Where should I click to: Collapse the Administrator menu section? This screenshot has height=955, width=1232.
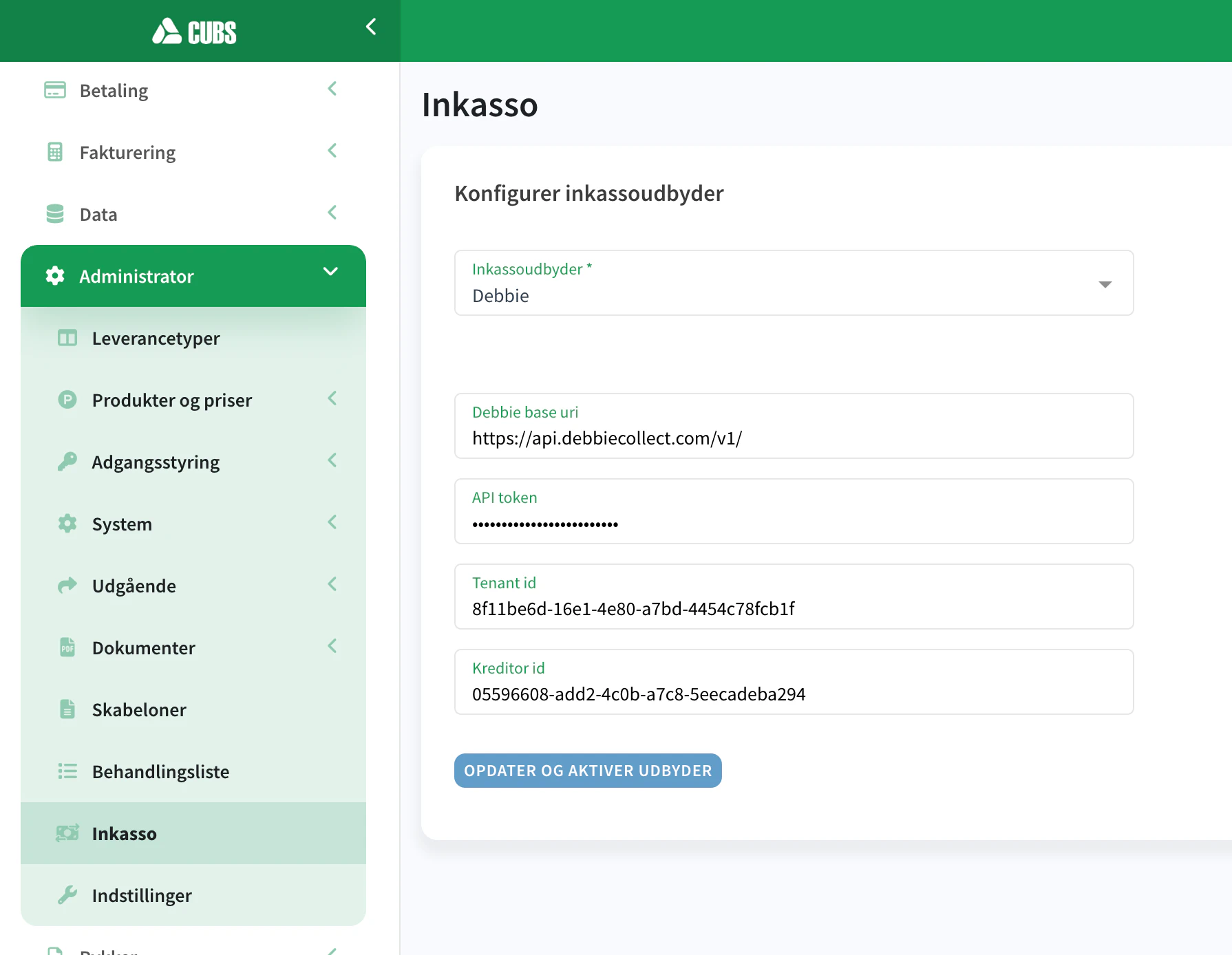(x=330, y=272)
